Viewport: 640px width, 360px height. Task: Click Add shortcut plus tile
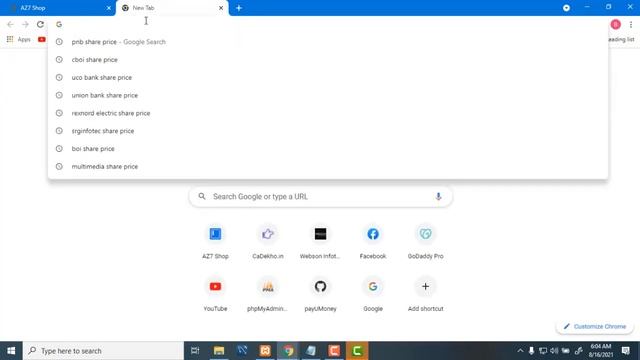tap(425, 294)
